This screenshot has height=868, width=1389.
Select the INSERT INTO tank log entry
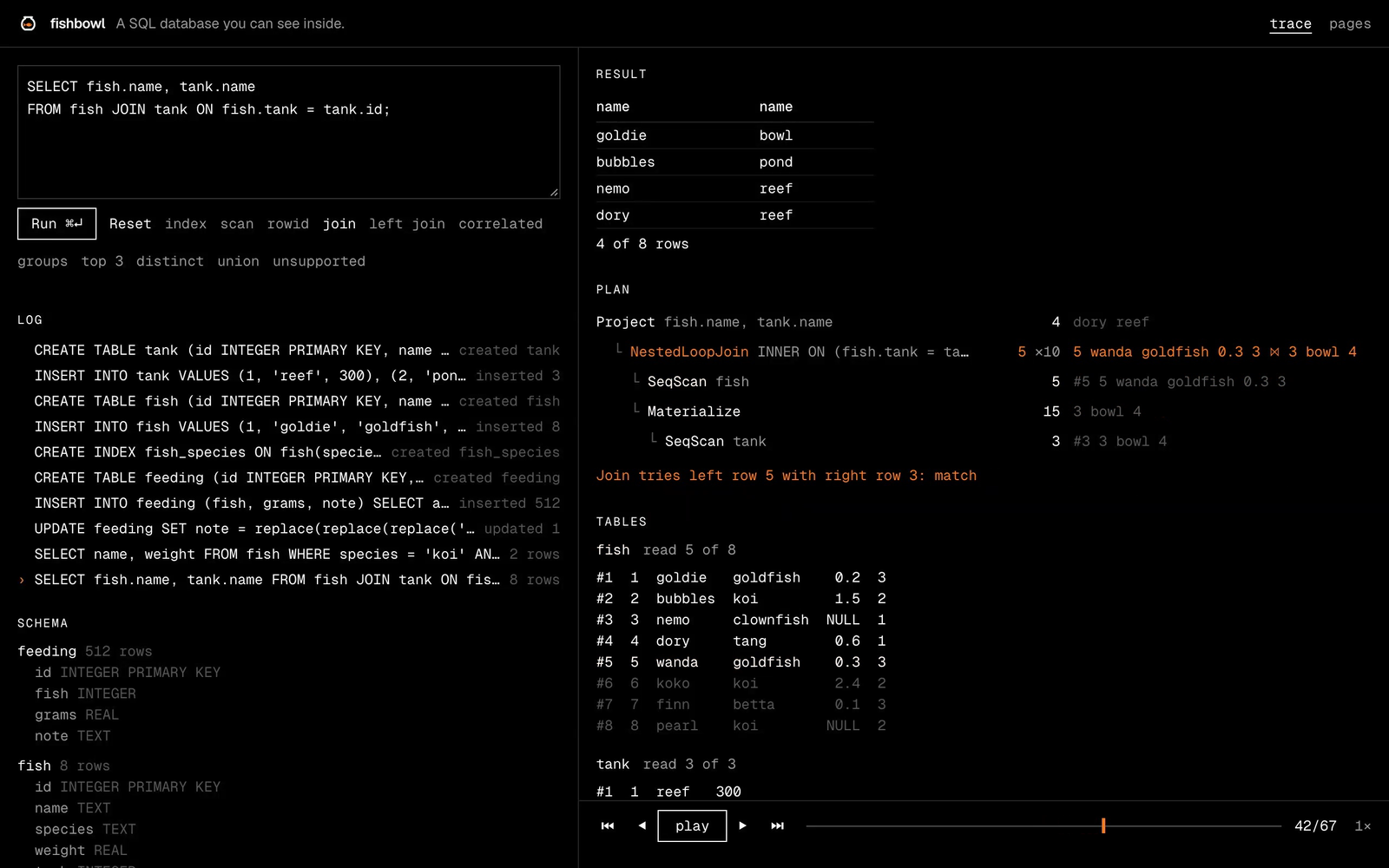289,376
